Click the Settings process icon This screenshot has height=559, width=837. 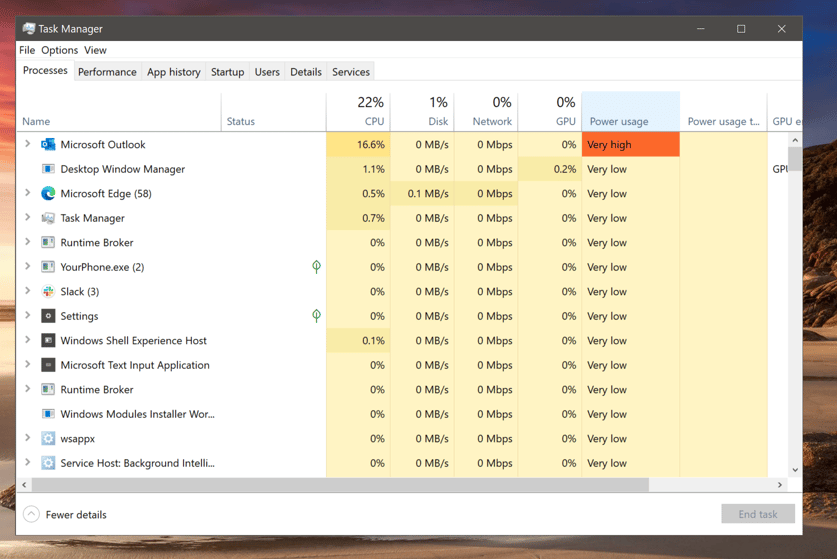[x=48, y=316]
